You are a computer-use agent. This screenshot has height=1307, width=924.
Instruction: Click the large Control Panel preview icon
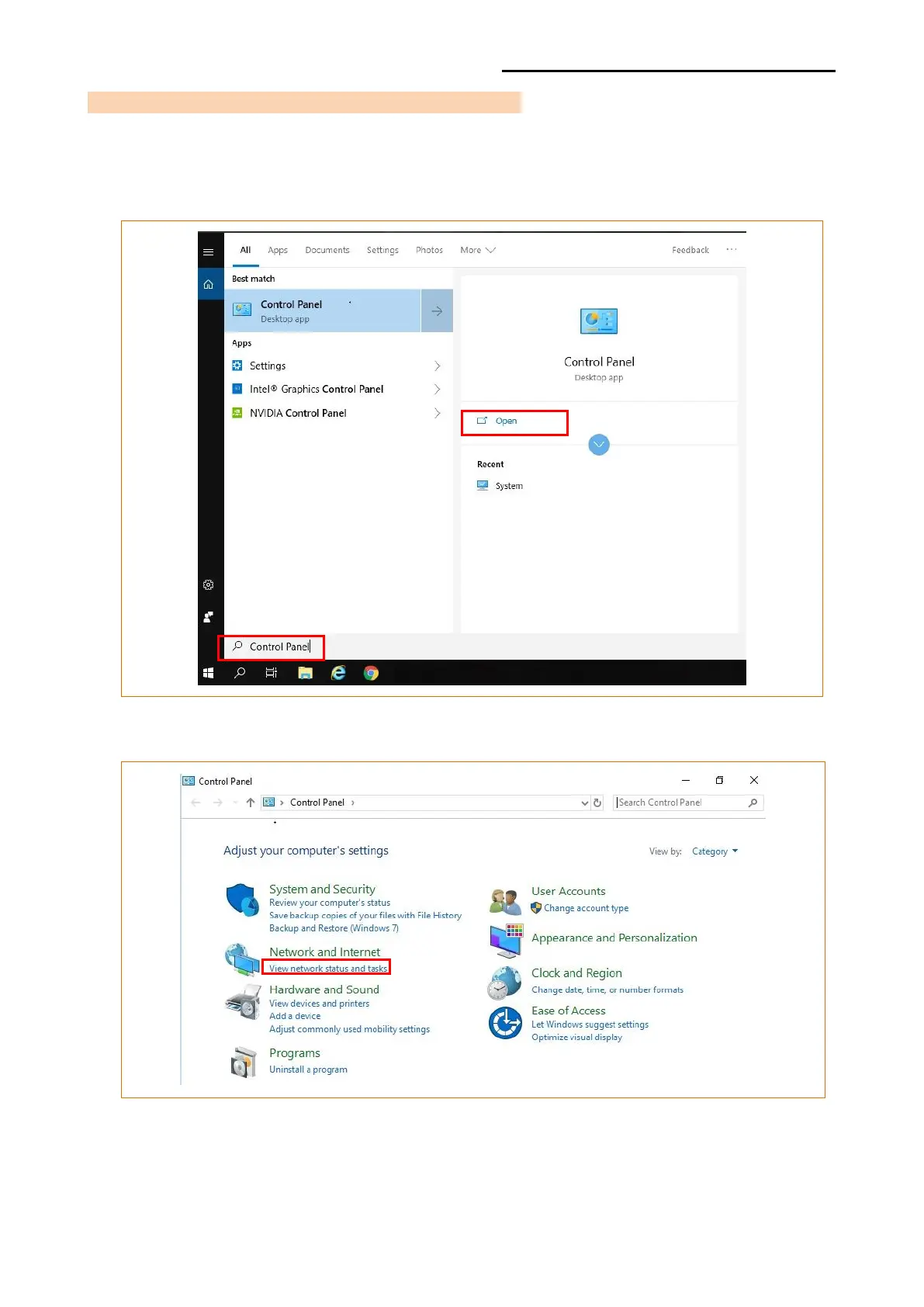click(x=599, y=321)
